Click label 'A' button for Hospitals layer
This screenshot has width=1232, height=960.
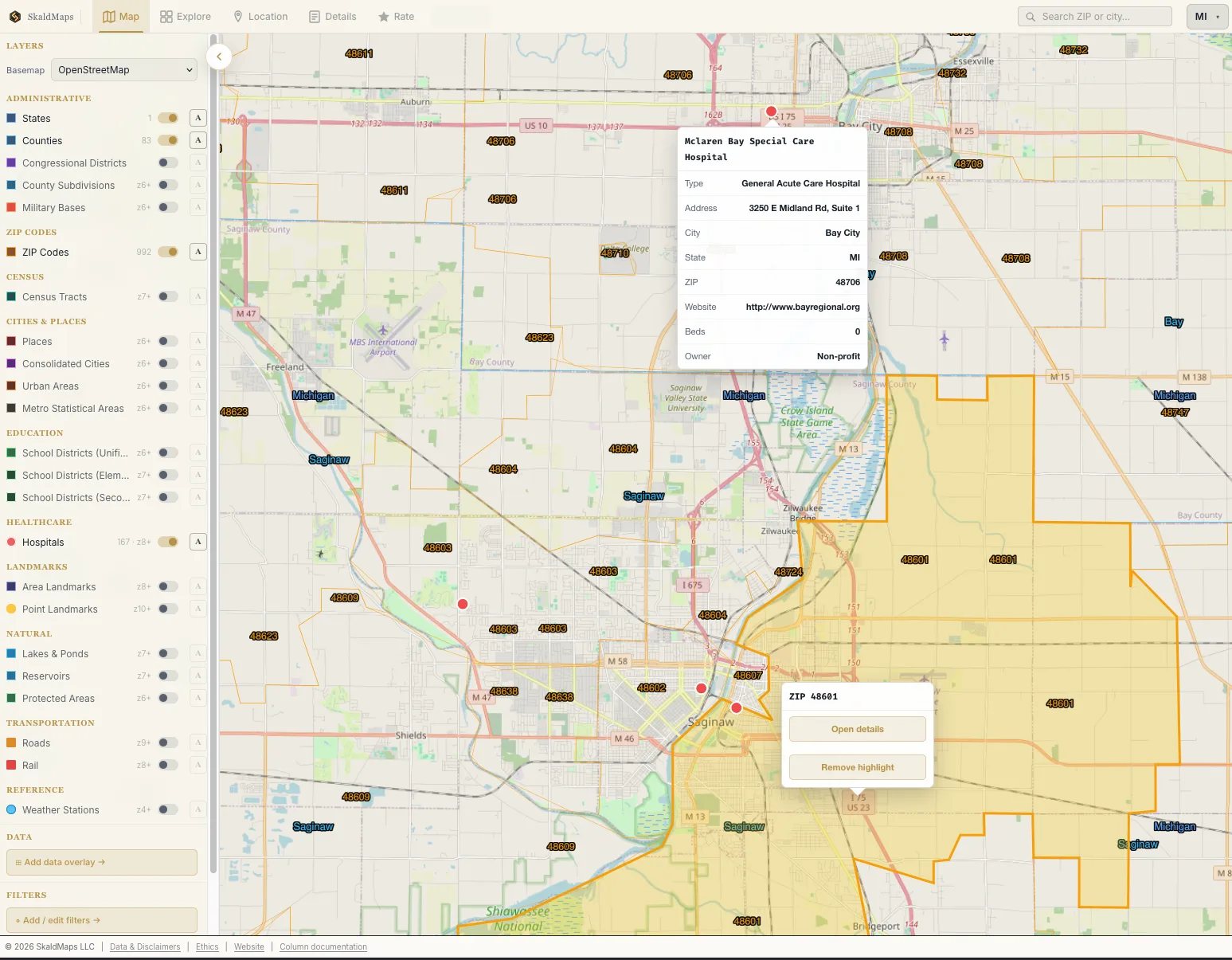pyautogui.click(x=198, y=542)
